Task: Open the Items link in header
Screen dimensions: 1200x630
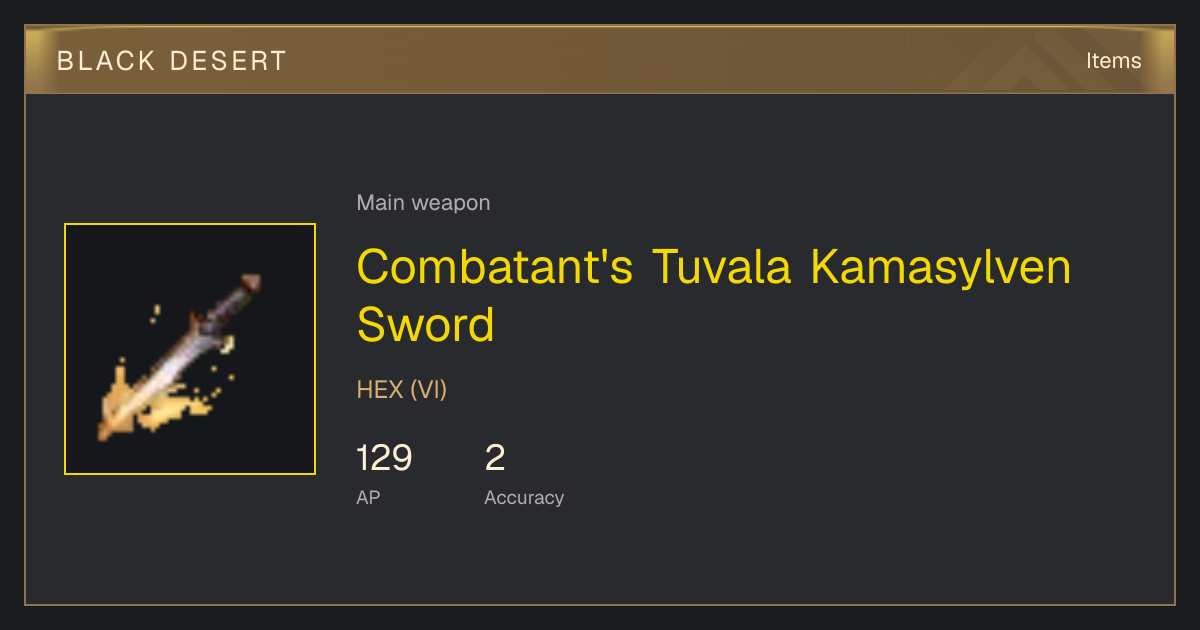Action: coord(1113,61)
